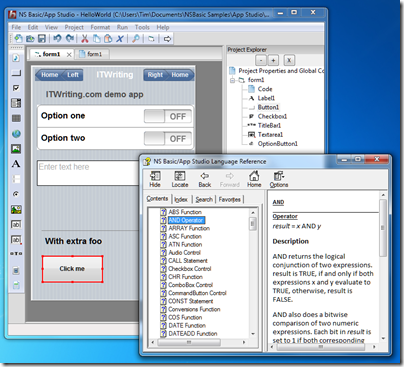Toggle the Option one OFF switch
404x367 pixels.
coord(168,116)
